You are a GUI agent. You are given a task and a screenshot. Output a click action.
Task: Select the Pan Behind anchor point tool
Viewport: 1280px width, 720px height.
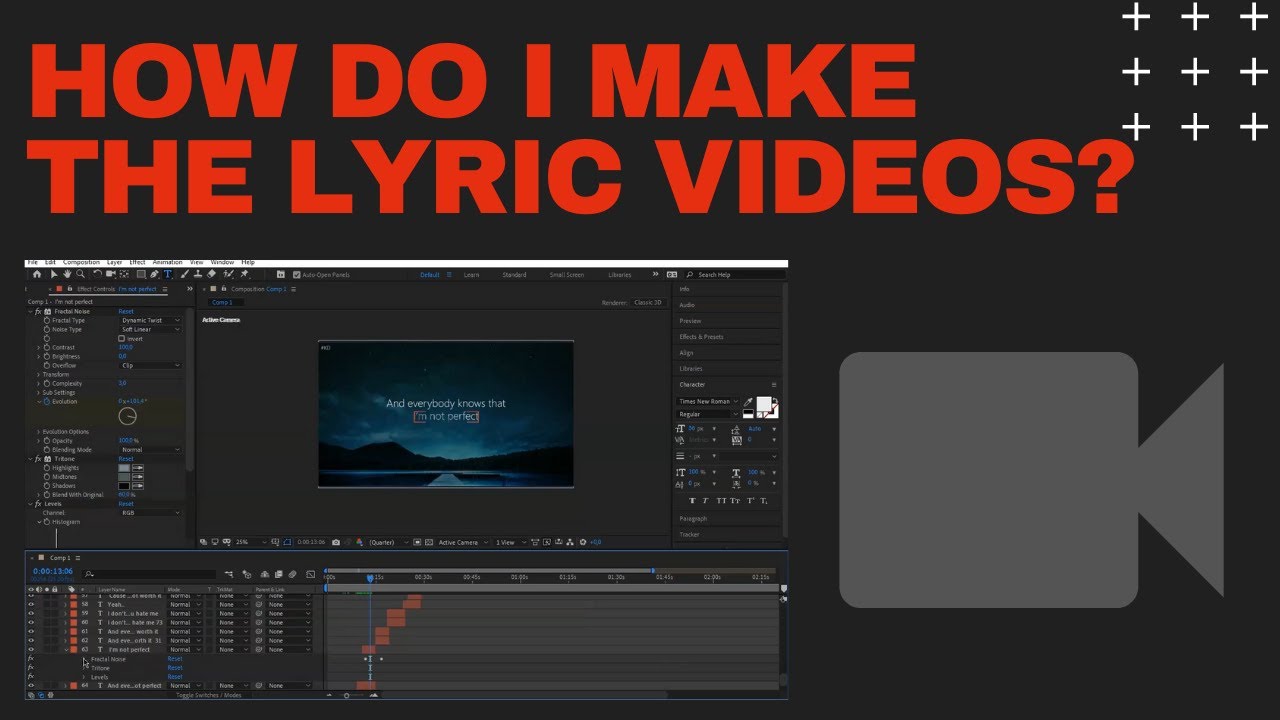click(x=124, y=274)
